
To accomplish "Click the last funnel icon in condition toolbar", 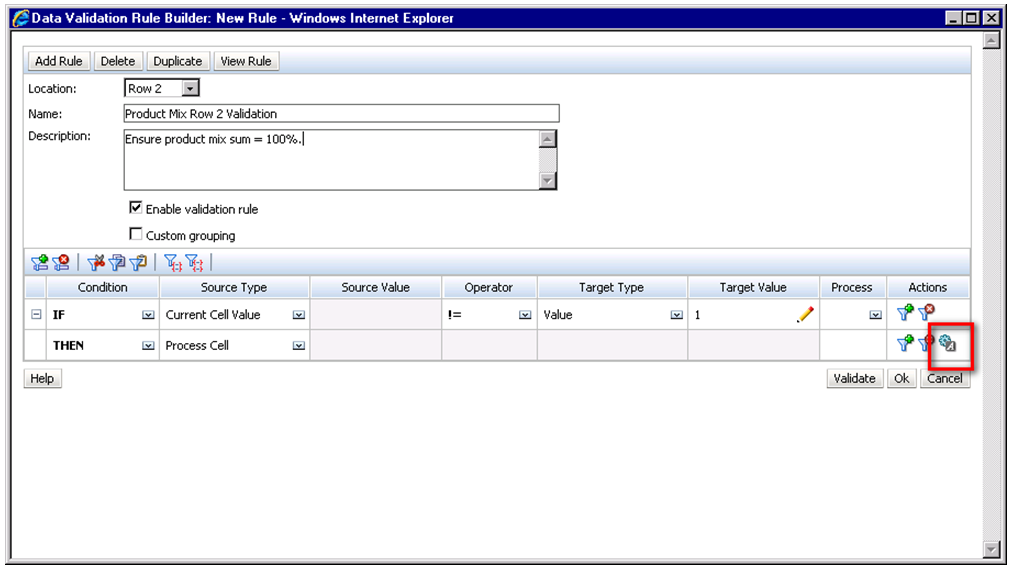I will click(194, 263).
